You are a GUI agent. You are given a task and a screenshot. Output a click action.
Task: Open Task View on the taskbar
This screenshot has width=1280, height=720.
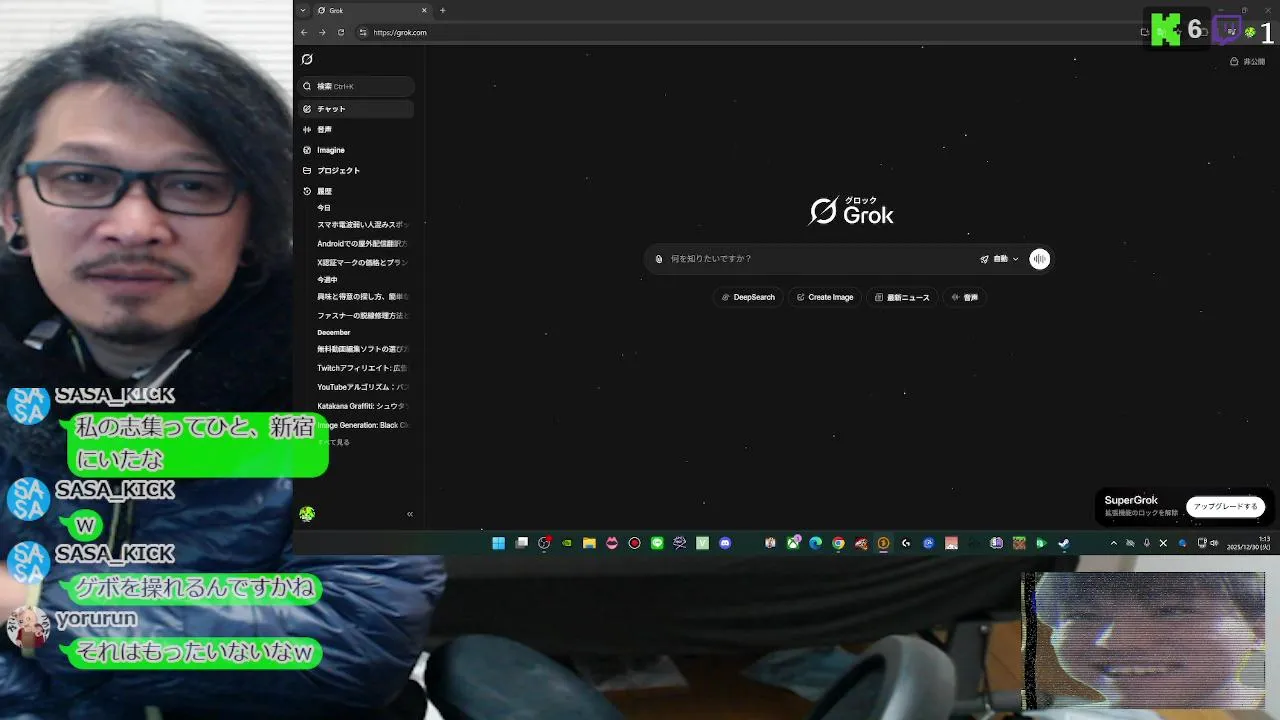[x=521, y=543]
